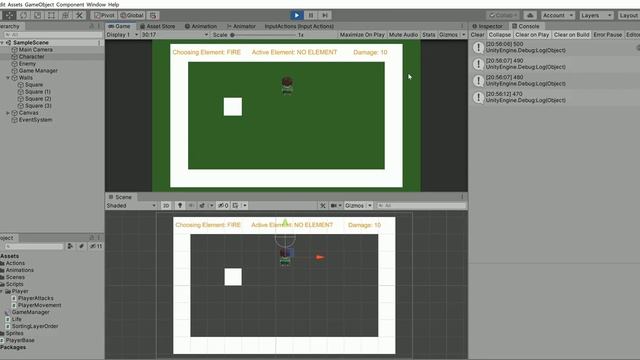The image size is (640, 360).
Task: Toggle scene grid visibility icon
Action: (236, 205)
